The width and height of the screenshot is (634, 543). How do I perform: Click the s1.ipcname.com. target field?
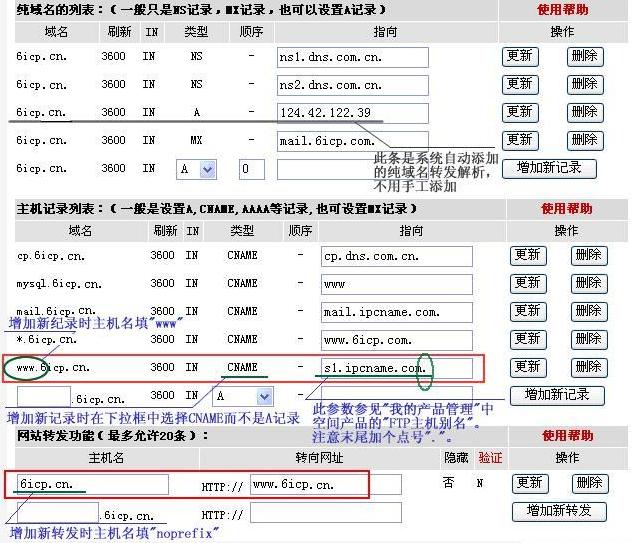coord(397,368)
